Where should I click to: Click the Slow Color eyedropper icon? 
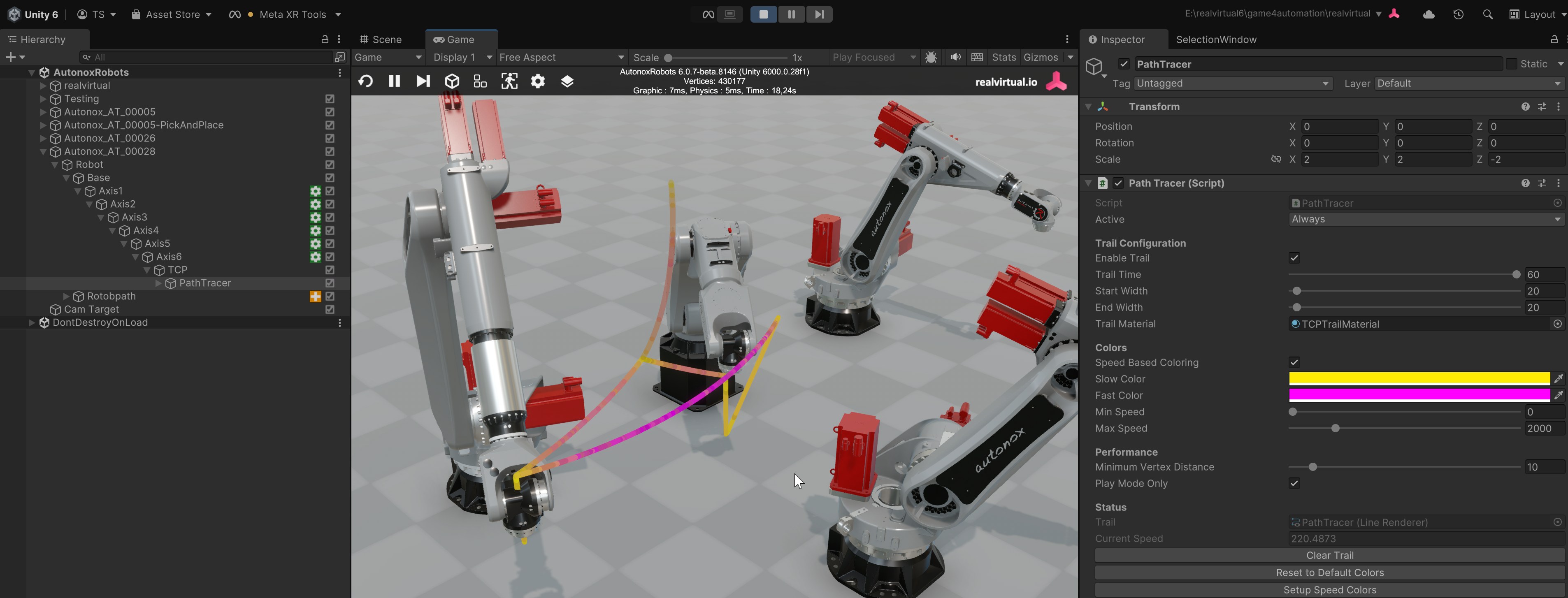(x=1558, y=379)
